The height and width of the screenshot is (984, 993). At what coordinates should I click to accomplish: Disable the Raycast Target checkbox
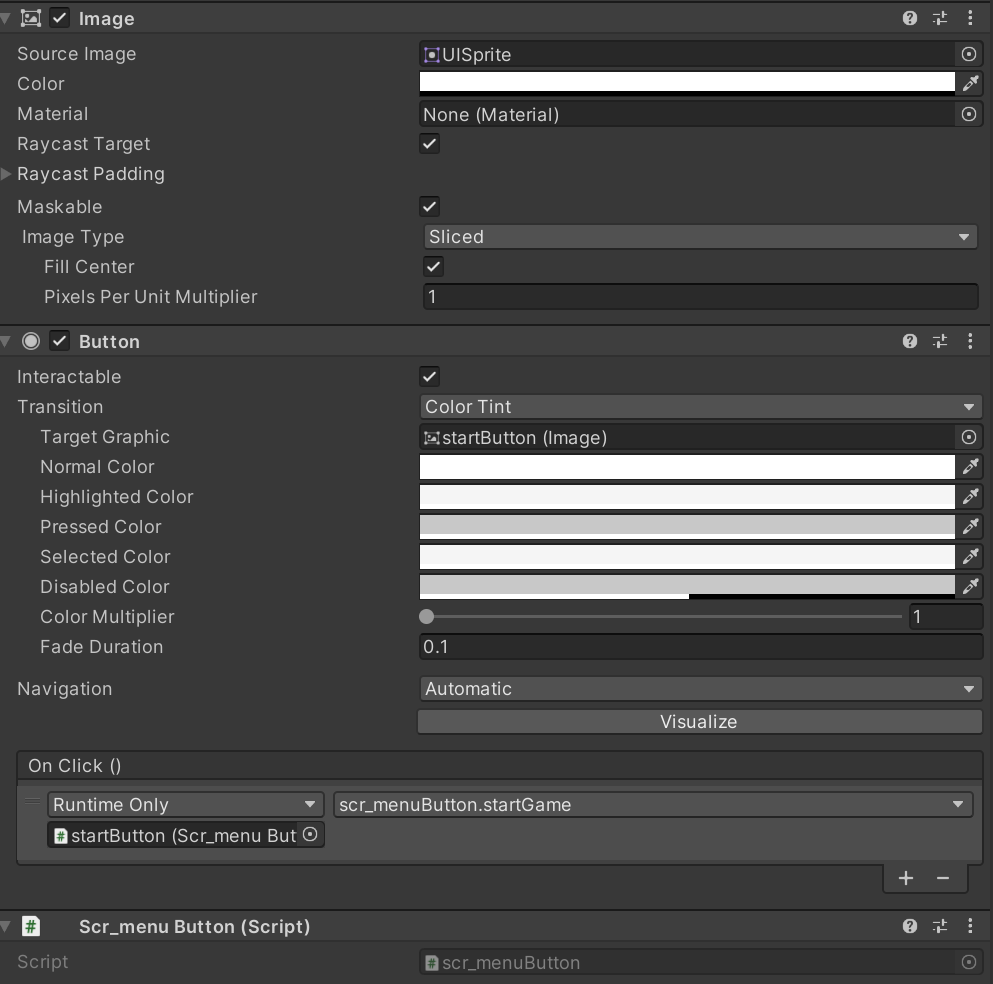click(429, 144)
